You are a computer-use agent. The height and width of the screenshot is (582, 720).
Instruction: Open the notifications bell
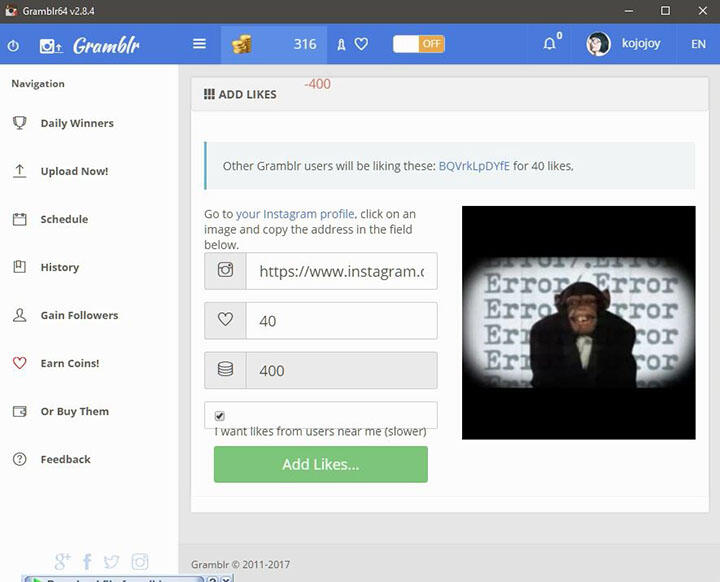pos(550,44)
